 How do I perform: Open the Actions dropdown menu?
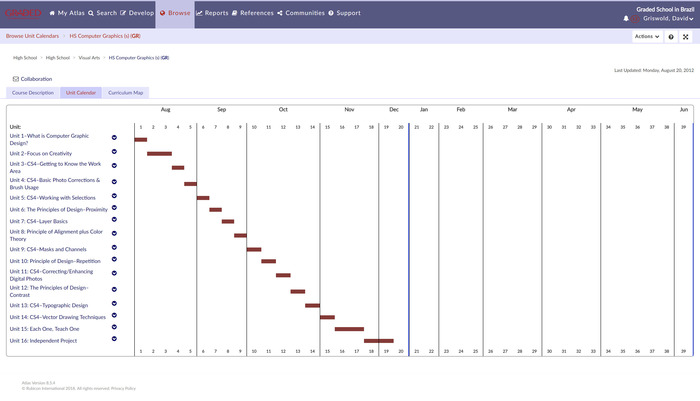point(646,36)
